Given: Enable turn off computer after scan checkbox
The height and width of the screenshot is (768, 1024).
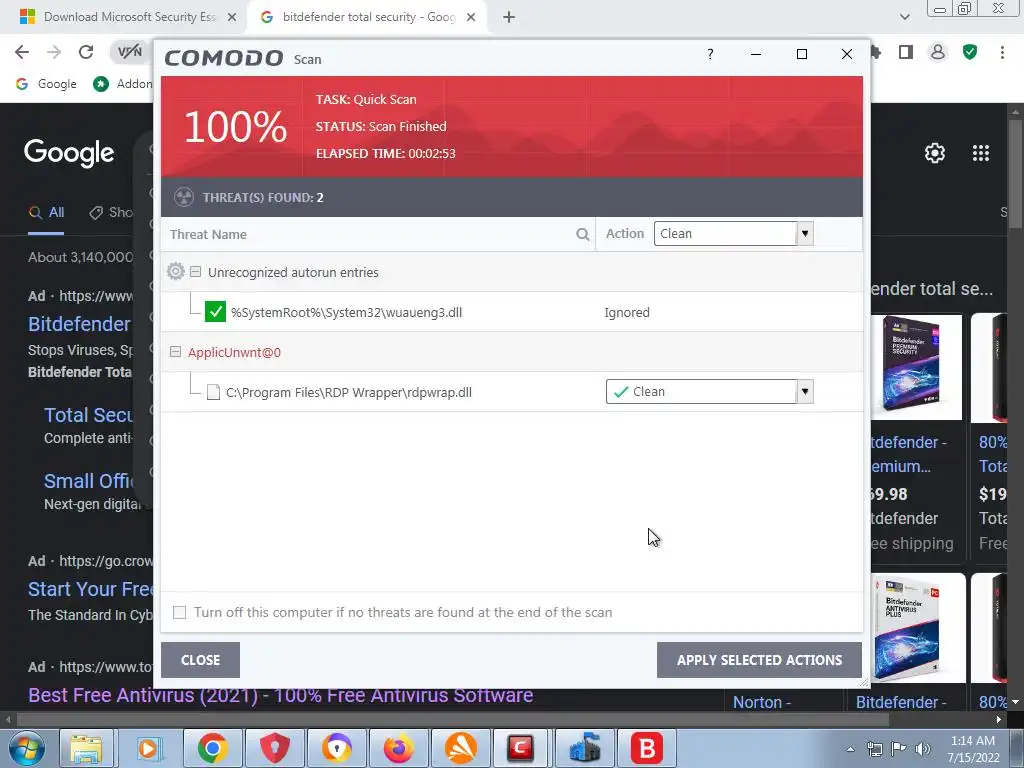Looking at the screenshot, I should pyautogui.click(x=180, y=612).
